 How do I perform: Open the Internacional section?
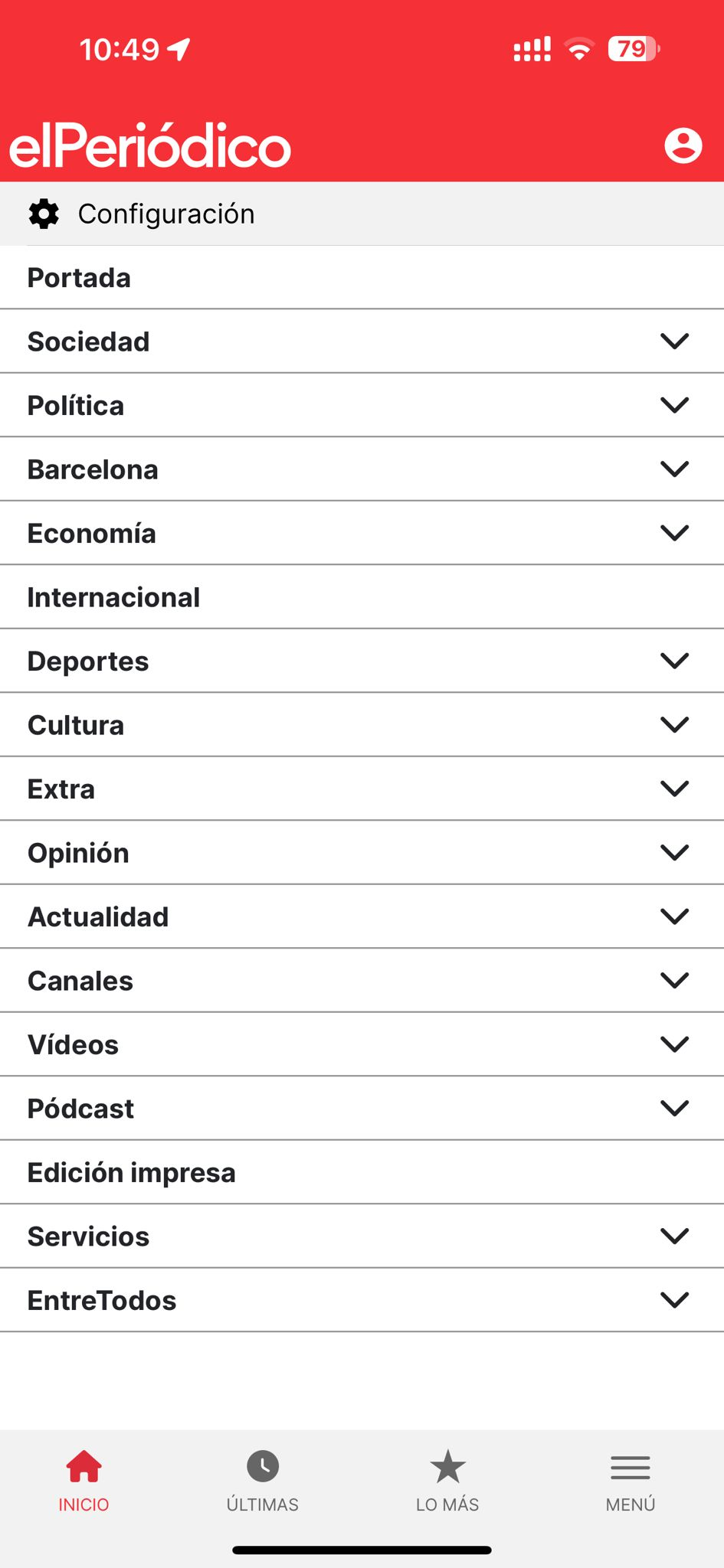[x=114, y=597]
